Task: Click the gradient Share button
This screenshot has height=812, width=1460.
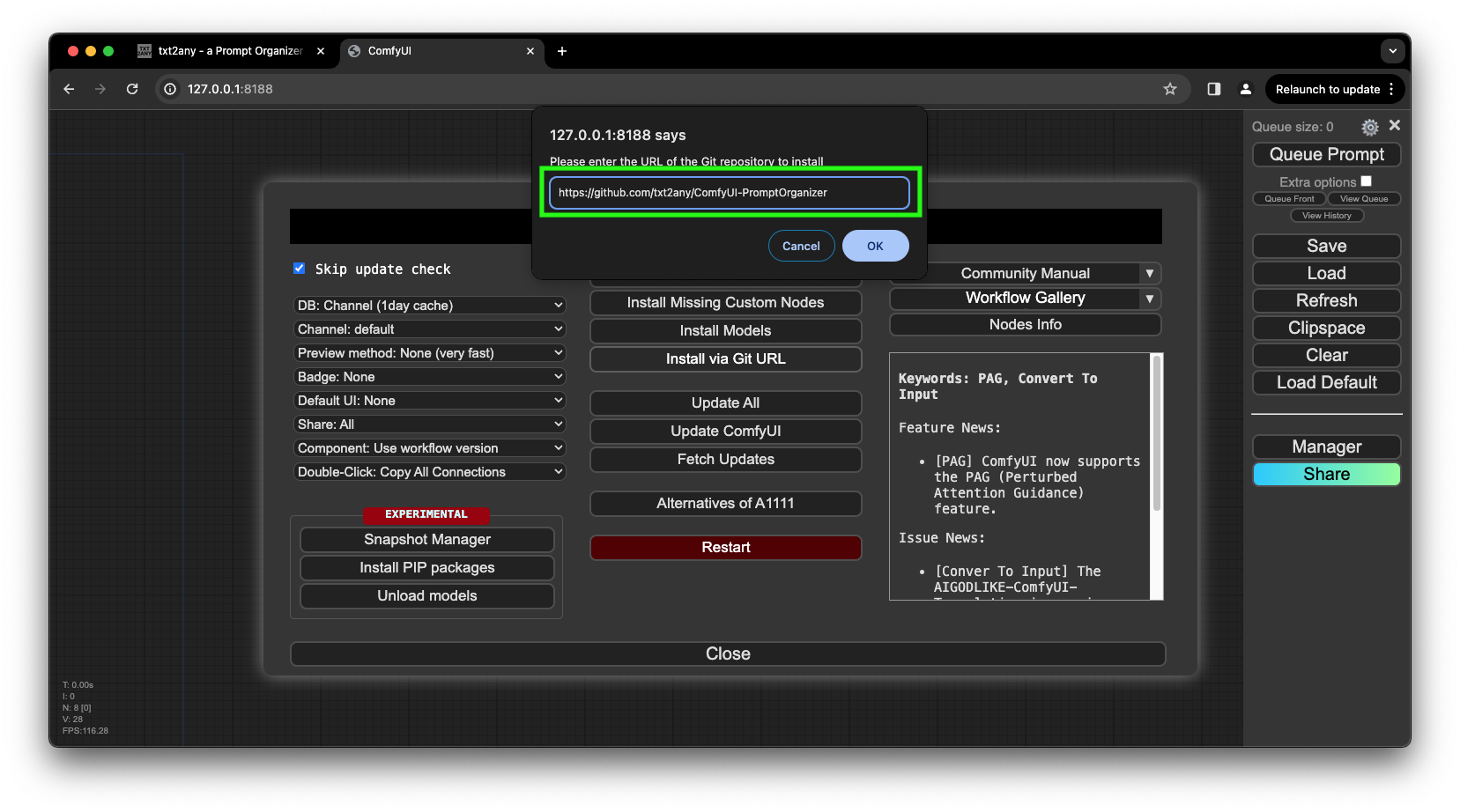Action: 1326,475
